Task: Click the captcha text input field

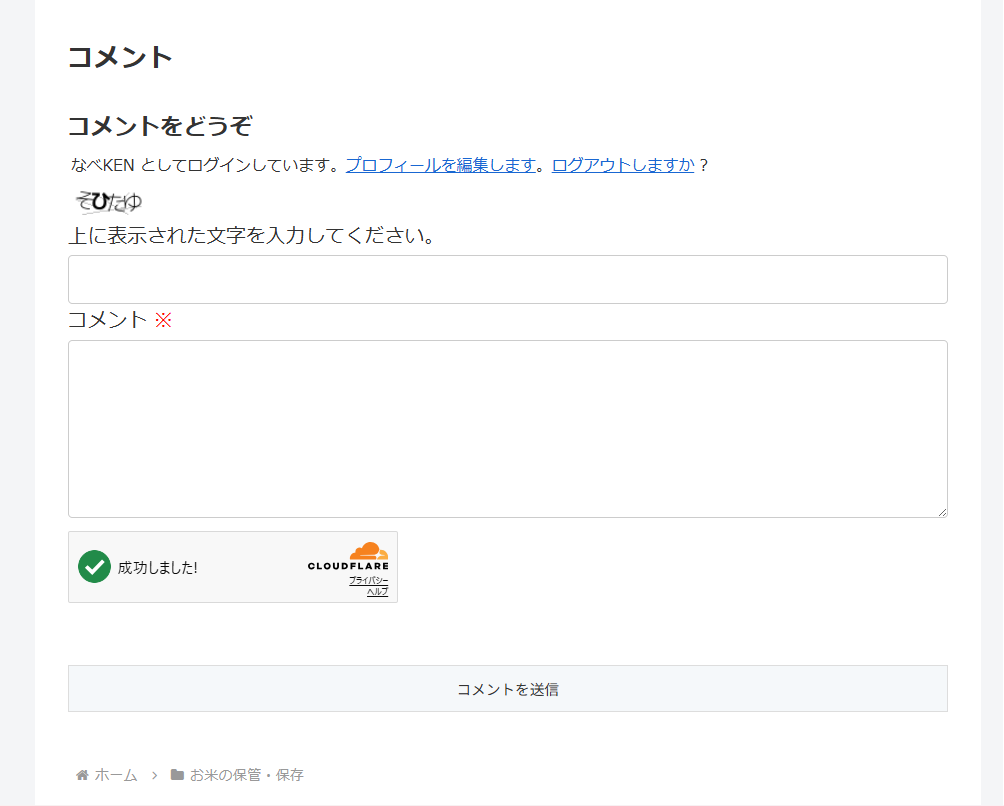Action: coord(508,280)
